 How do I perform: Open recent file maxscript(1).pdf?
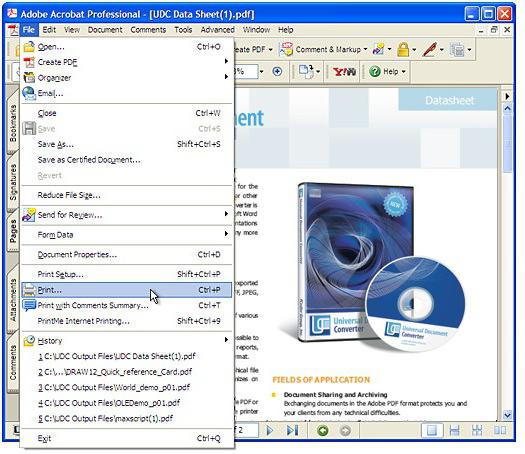click(127, 419)
